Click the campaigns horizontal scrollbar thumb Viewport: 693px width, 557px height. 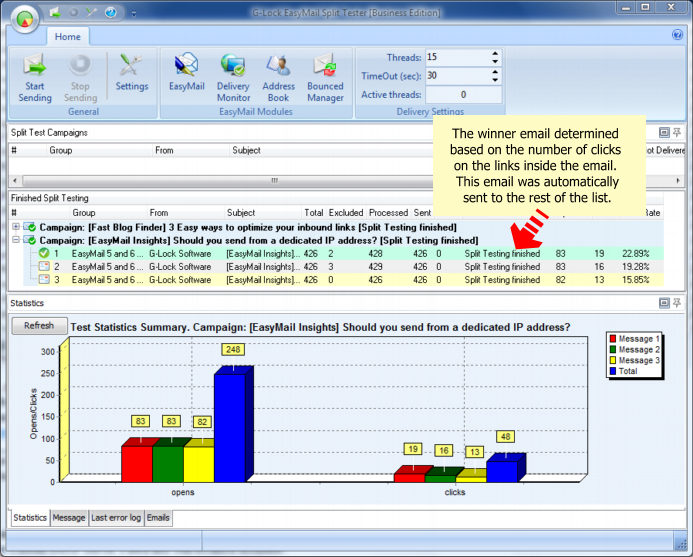click(274, 180)
